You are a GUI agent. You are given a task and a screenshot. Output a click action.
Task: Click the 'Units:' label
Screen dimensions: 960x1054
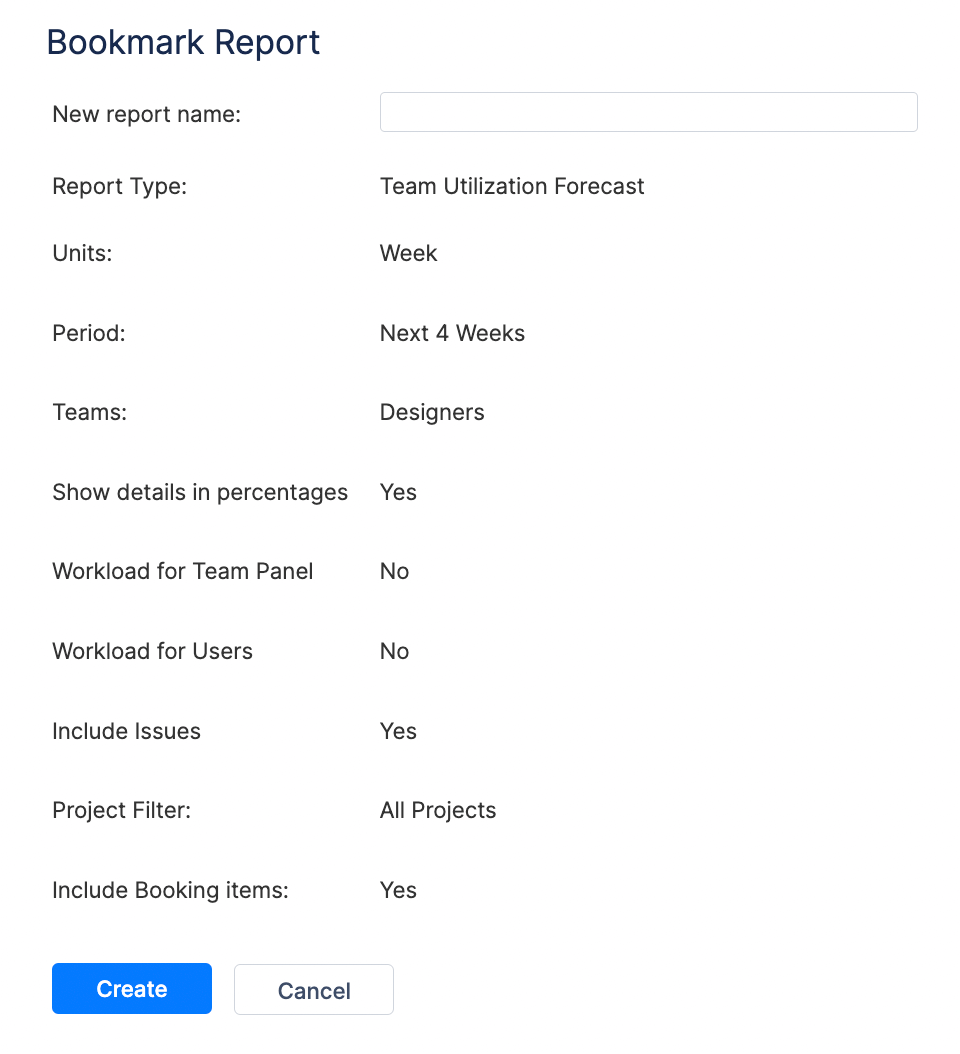click(x=82, y=253)
